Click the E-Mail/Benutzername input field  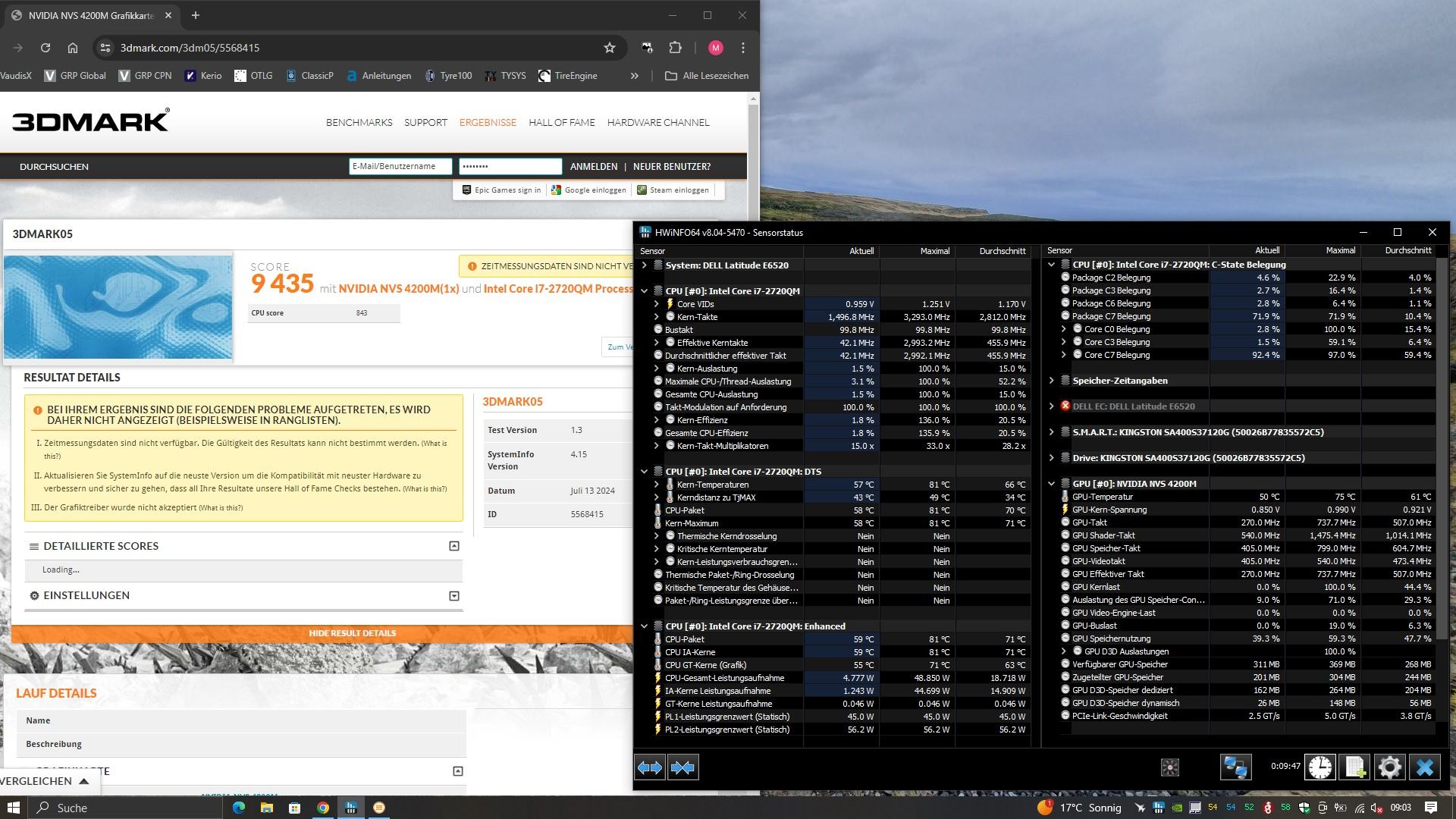tap(400, 166)
